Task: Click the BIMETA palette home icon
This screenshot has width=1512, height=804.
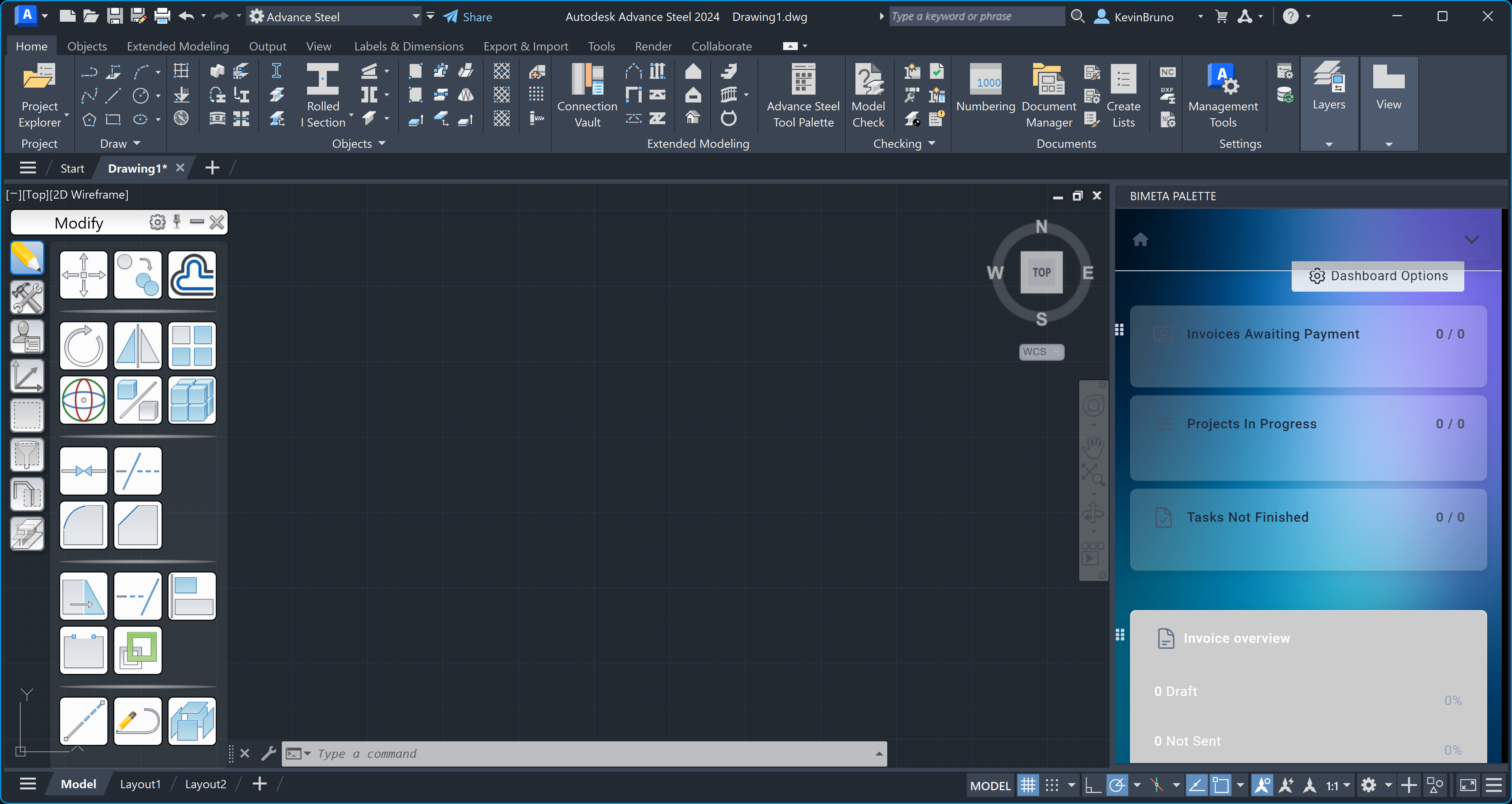Action: tap(1140, 240)
